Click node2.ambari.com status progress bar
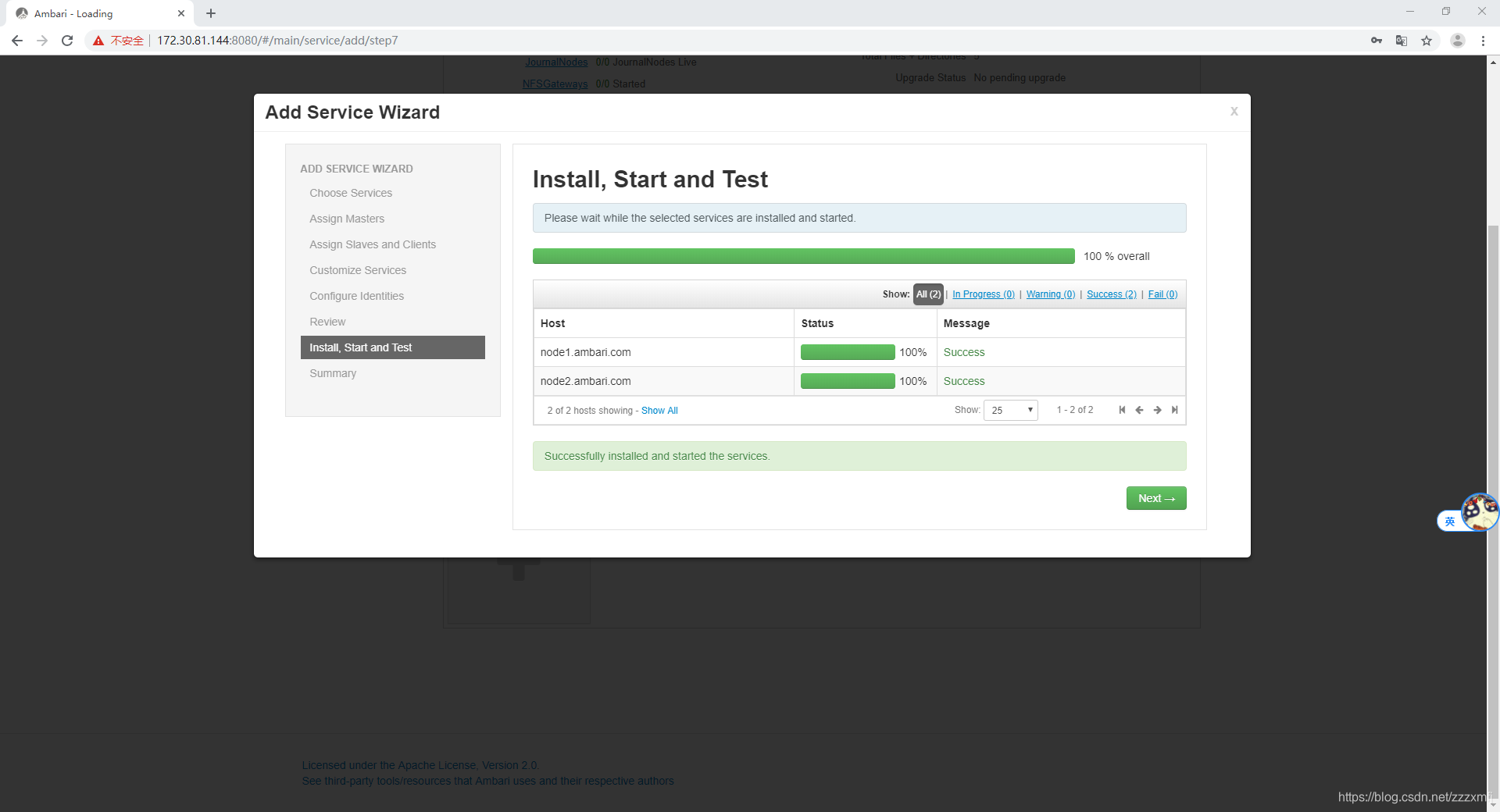This screenshot has width=1500, height=812. tap(848, 381)
